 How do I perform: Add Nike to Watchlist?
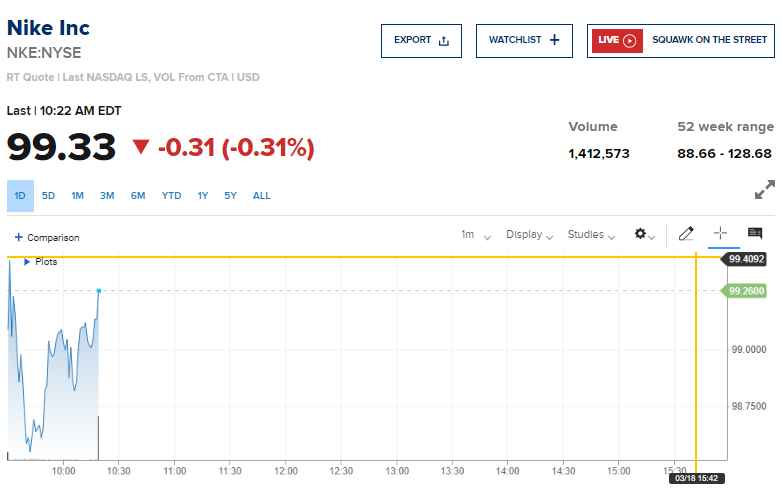(x=523, y=40)
